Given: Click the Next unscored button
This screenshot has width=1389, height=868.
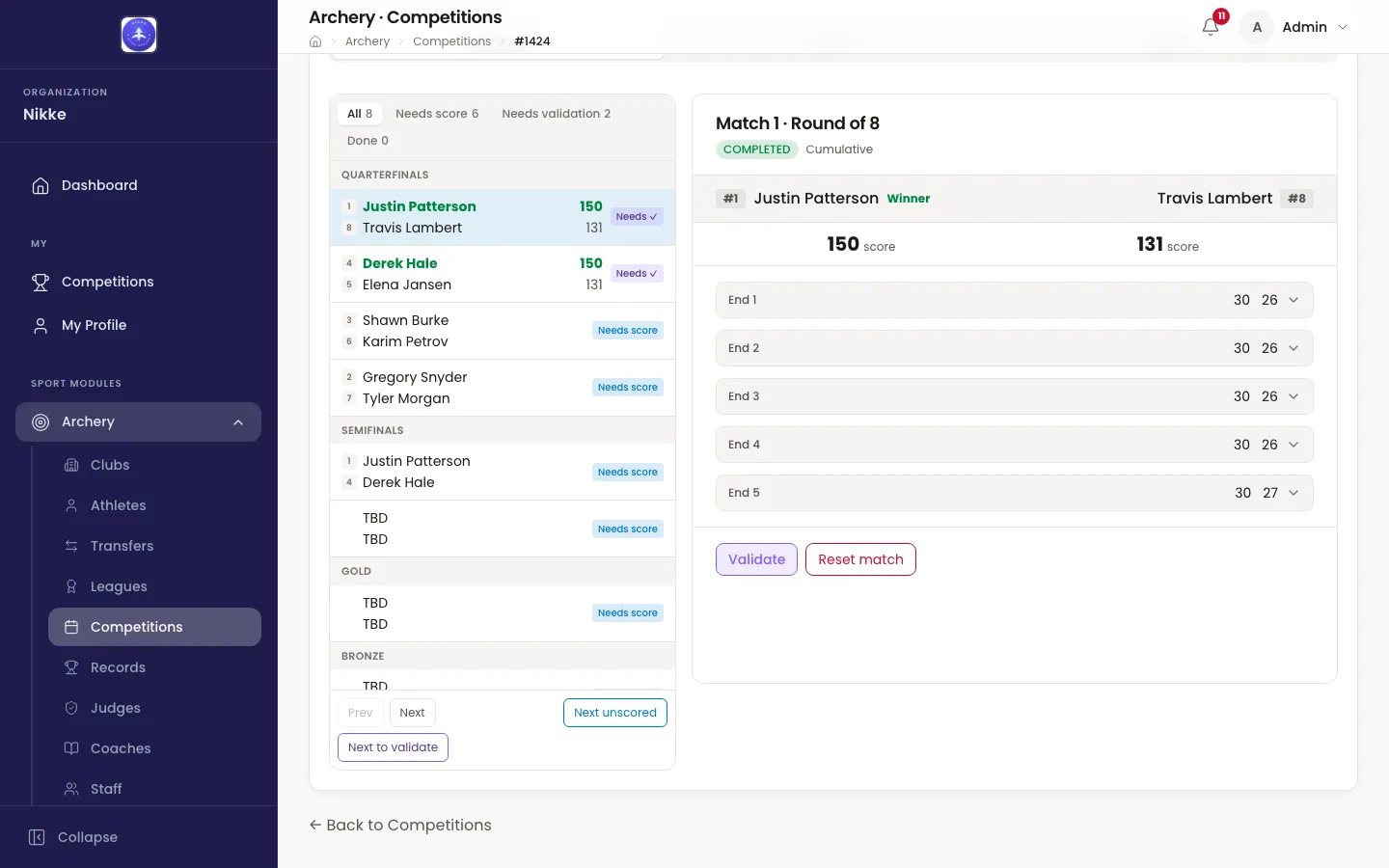Looking at the screenshot, I should click(615, 713).
